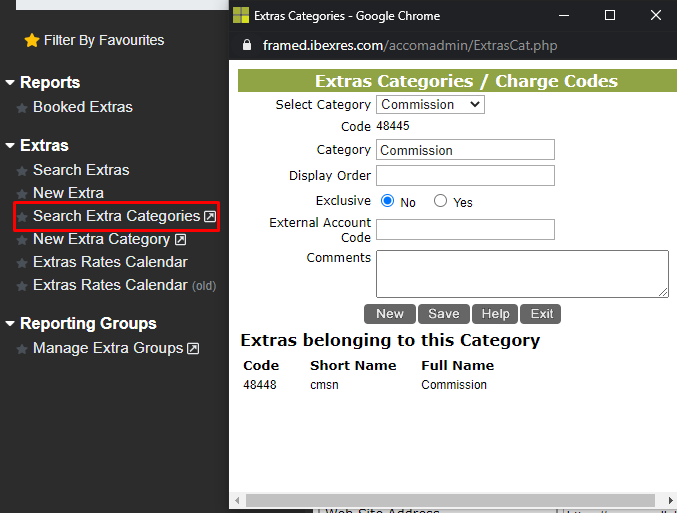Star icon beside New Extra

pos(22,194)
